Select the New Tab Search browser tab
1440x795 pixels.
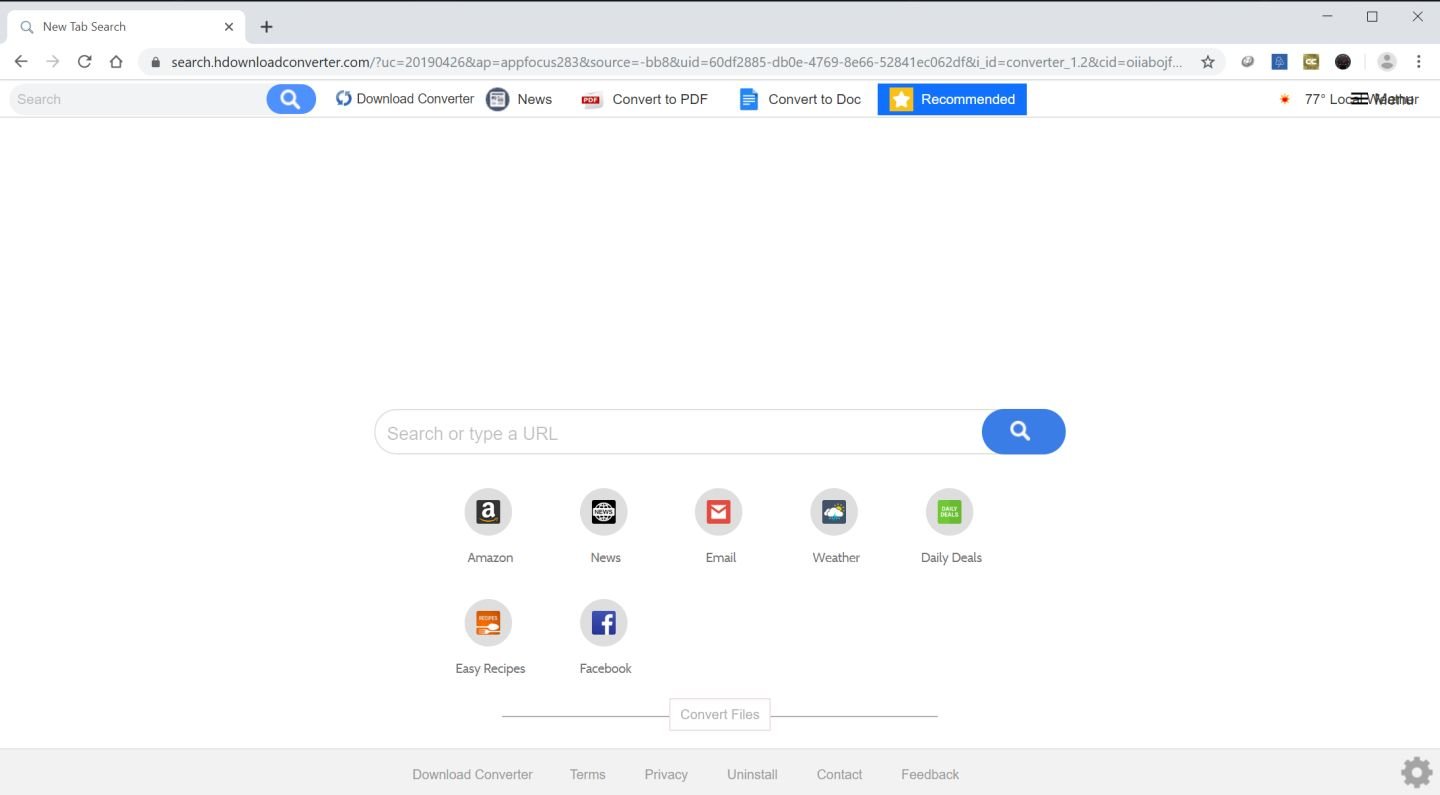point(126,27)
